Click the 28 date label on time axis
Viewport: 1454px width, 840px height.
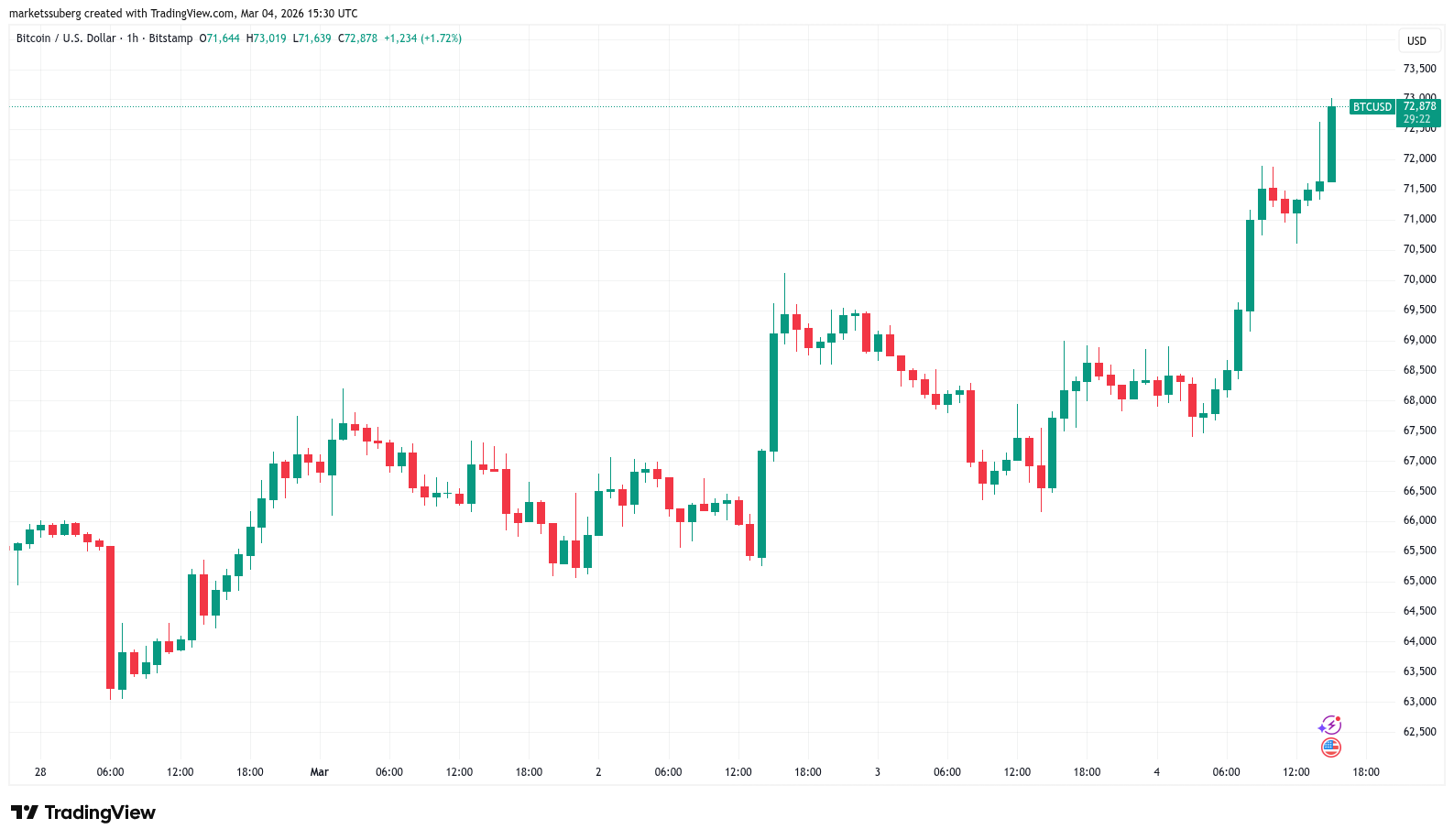click(40, 772)
